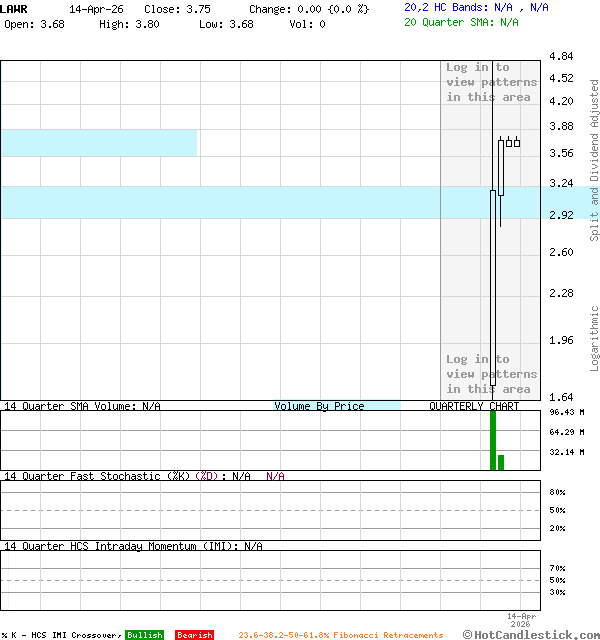Click the HotCandlestick.com watermark link
600x640 pixels.
tap(531, 634)
